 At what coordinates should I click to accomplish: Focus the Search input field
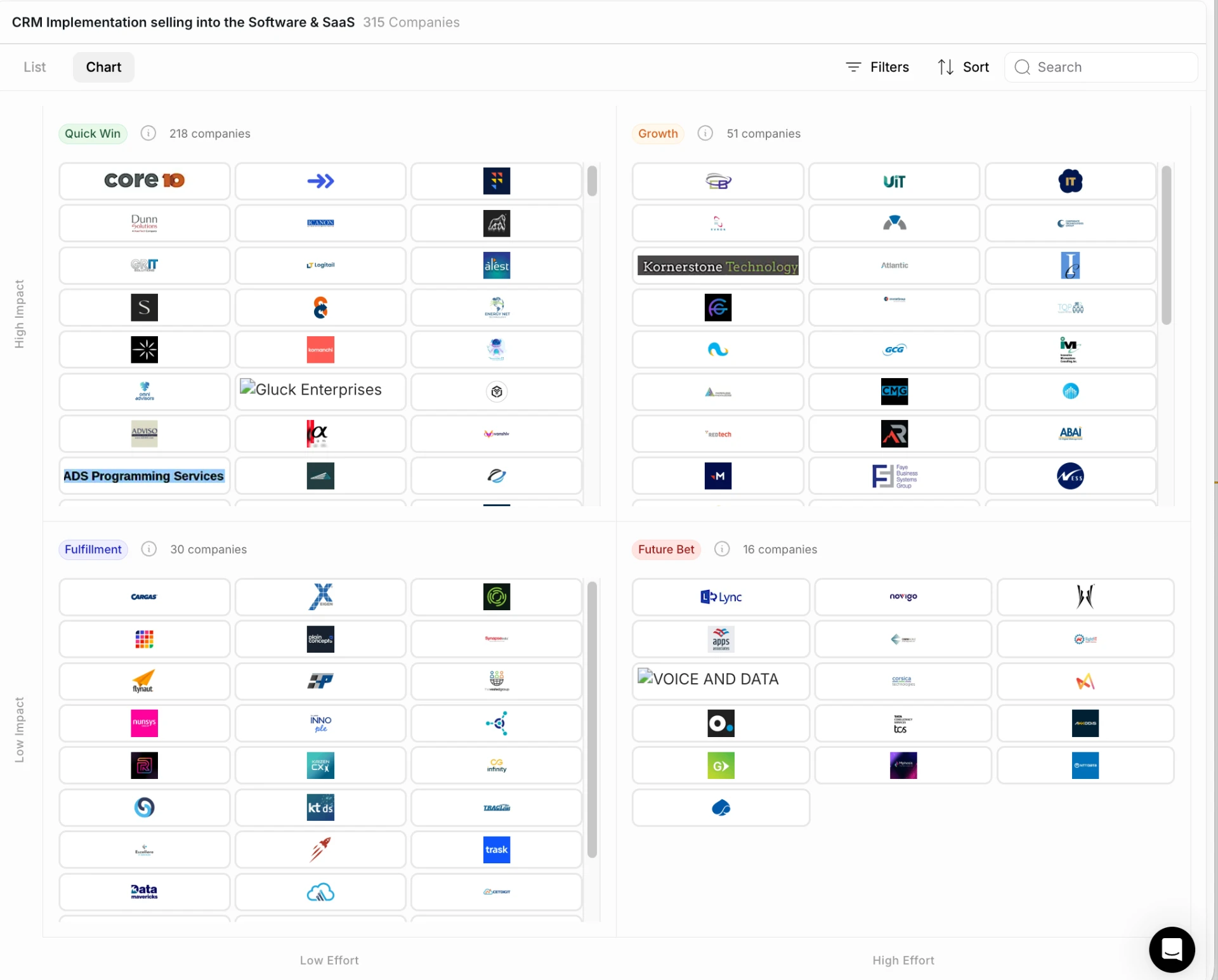pos(1101,67)
